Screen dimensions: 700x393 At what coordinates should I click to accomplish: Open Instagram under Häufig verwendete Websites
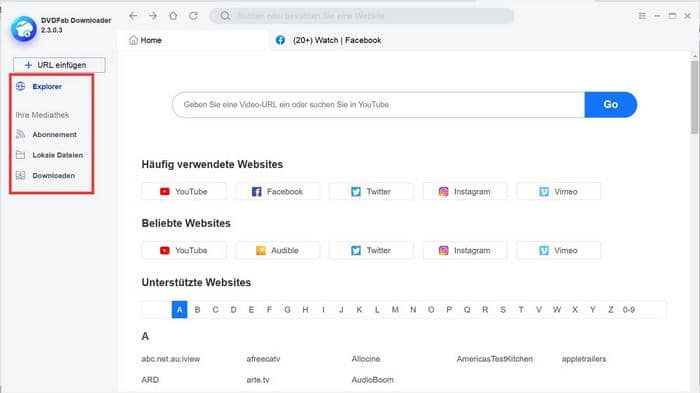[x=465, y=191]
